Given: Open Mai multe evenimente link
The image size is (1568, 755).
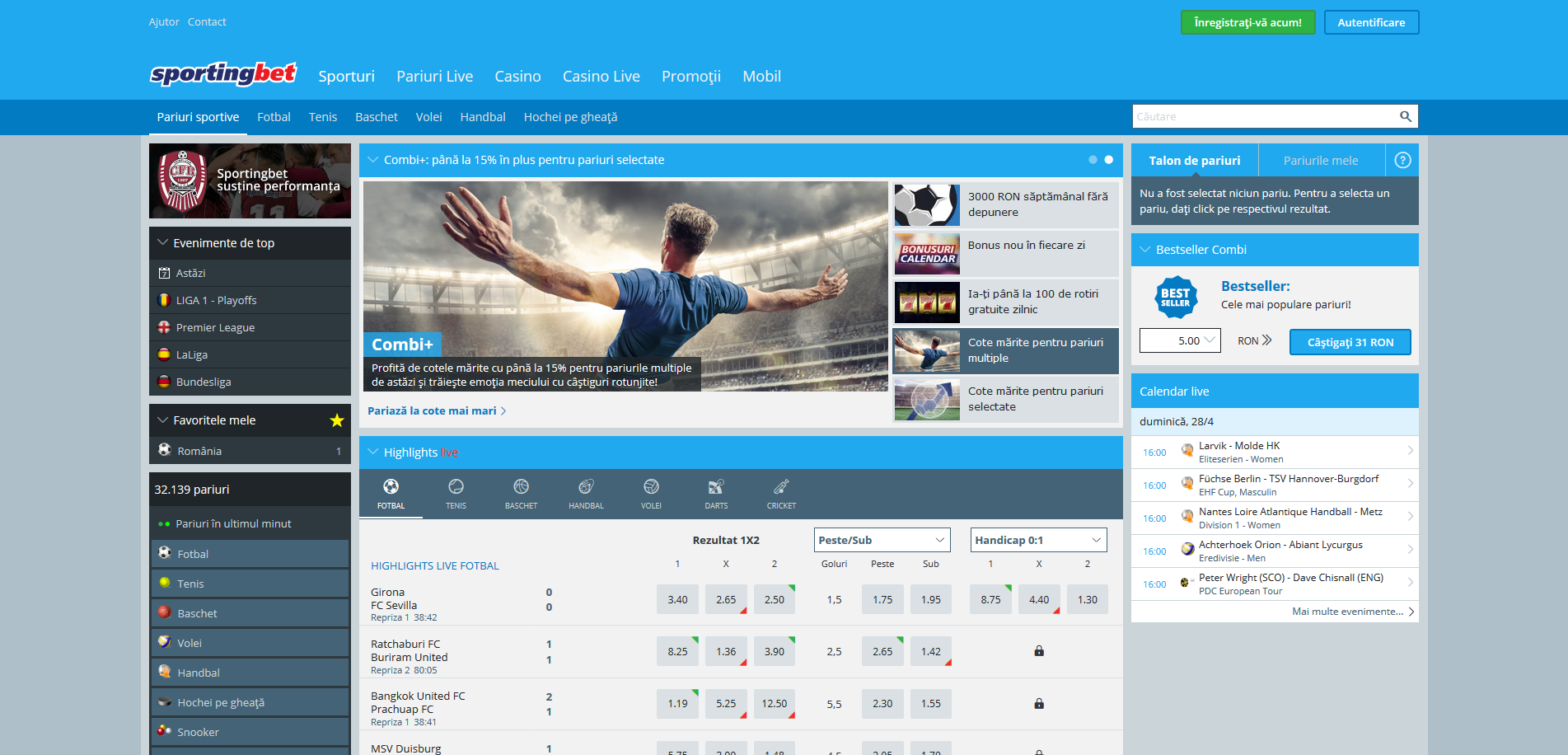Looking at the screenshot, I should click(x=1353, y=612).
